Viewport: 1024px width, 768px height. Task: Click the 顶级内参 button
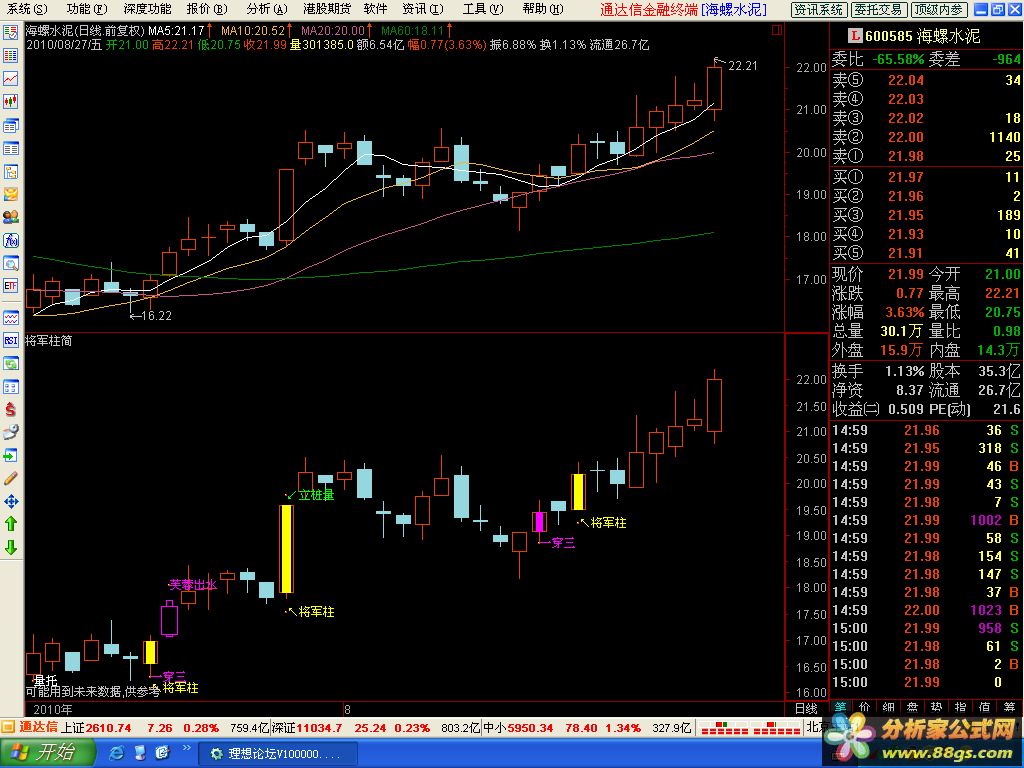938,10
